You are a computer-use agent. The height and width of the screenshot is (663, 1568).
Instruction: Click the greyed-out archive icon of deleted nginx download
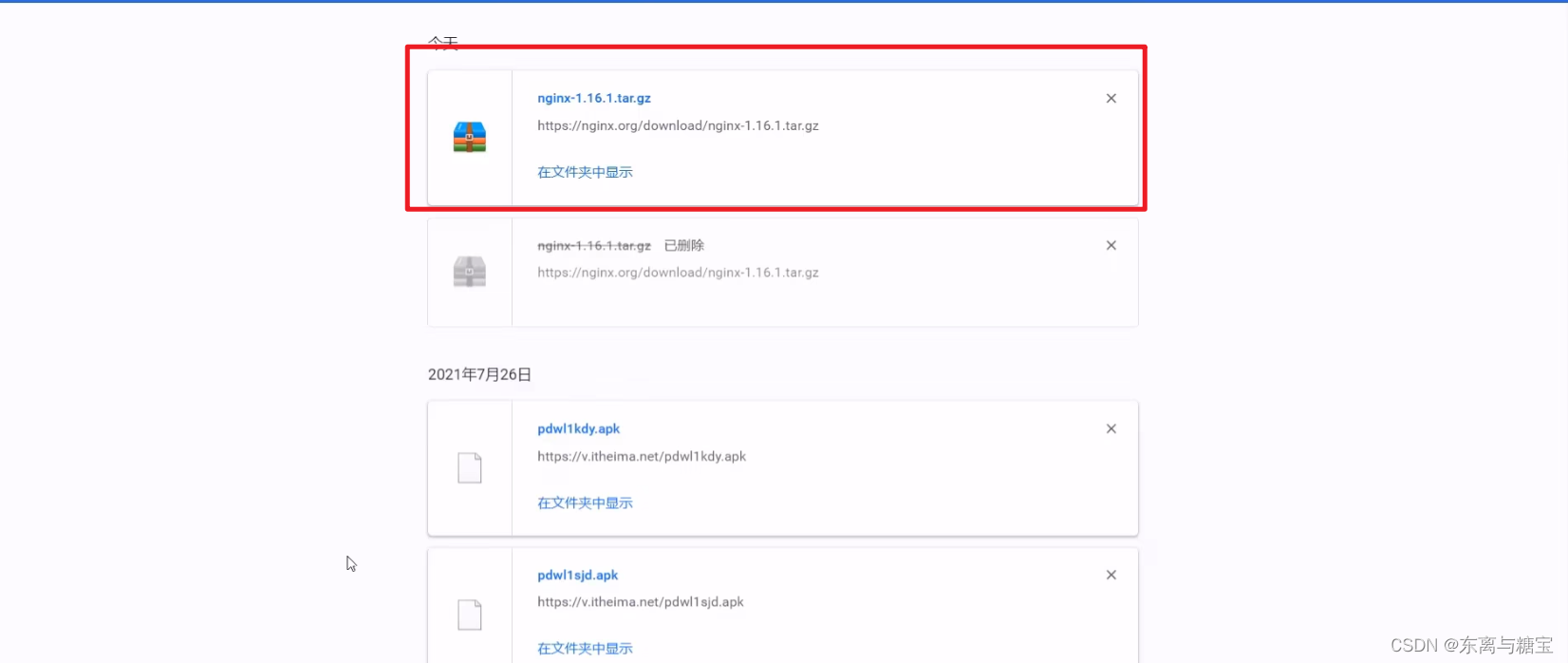pyautogui.click(x=469, y=273)
